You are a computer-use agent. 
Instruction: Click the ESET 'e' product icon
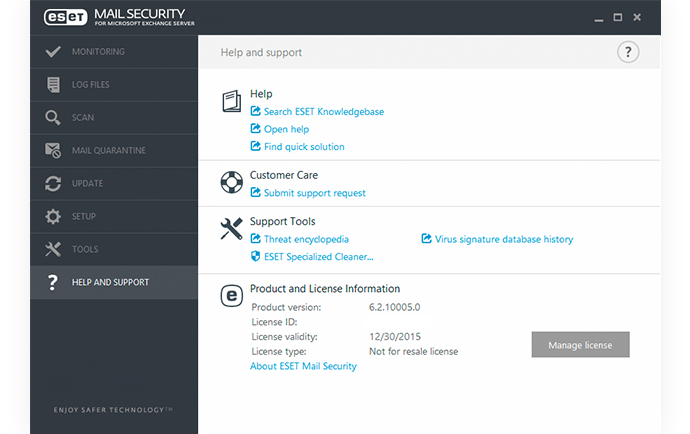point(231,296)
